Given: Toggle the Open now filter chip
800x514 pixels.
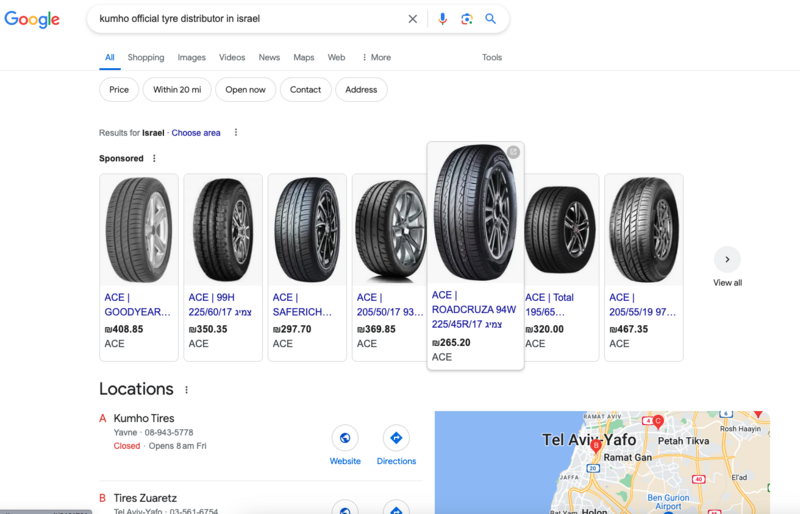Looking at the screenshot, I should click(x=245, y=90).
